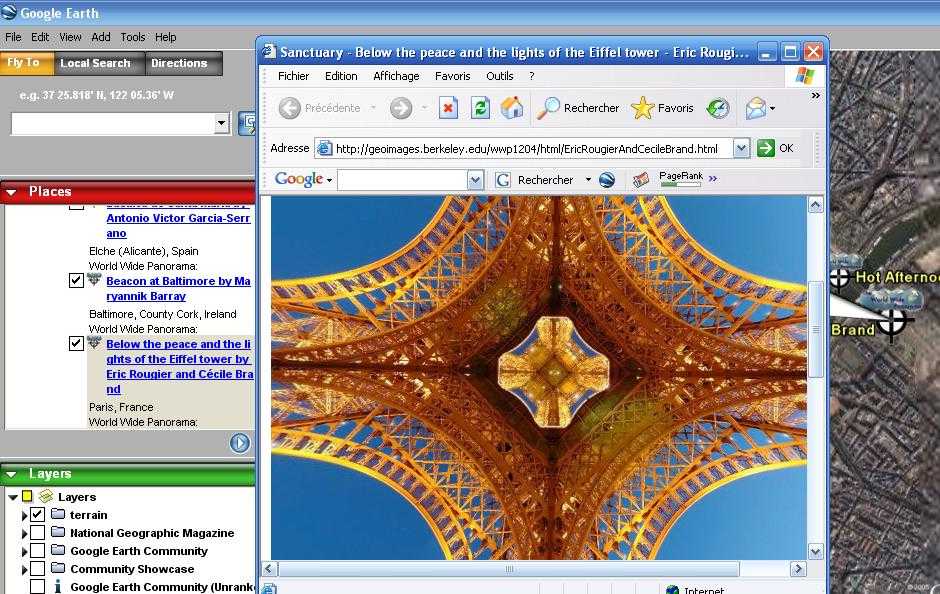Open browsing History clock icon
Screen dimensions: 940x594
tap(718, 108)
